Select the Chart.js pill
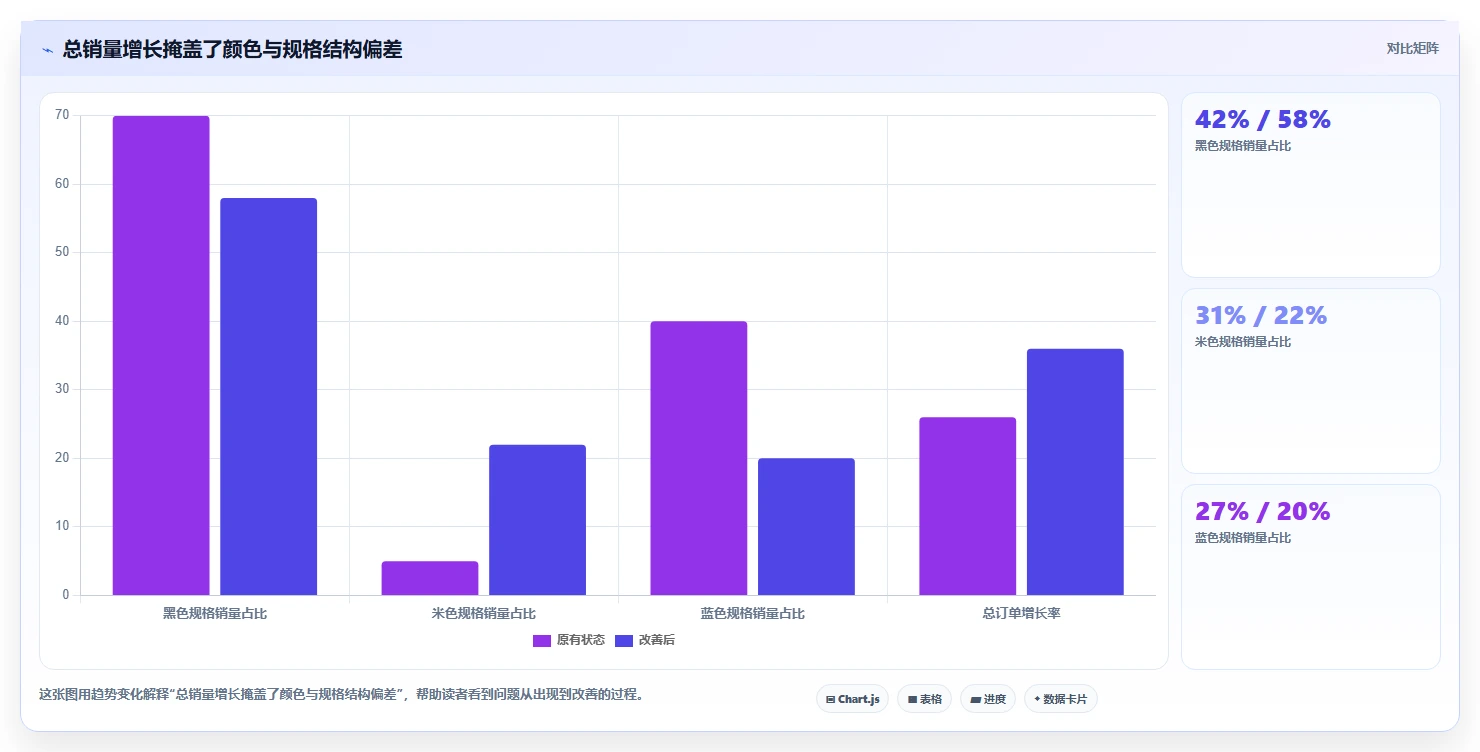 [852, 699]
